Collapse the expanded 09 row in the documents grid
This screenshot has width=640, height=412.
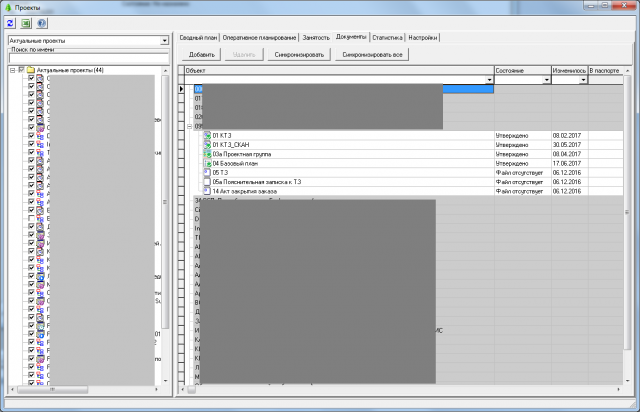point(189,126)
